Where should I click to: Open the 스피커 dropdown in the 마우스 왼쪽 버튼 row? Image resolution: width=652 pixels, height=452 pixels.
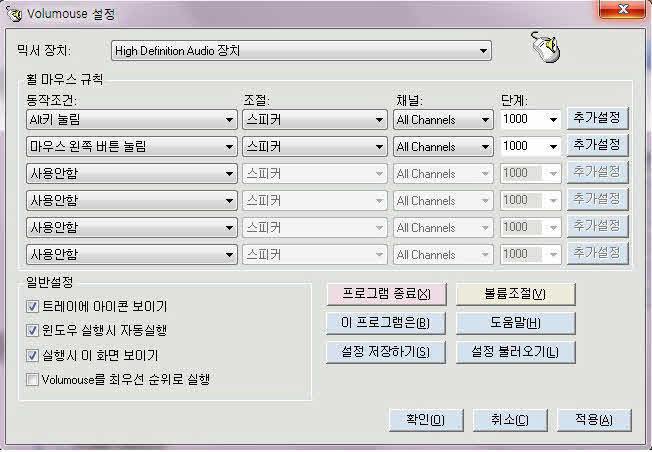coord(315,146)
